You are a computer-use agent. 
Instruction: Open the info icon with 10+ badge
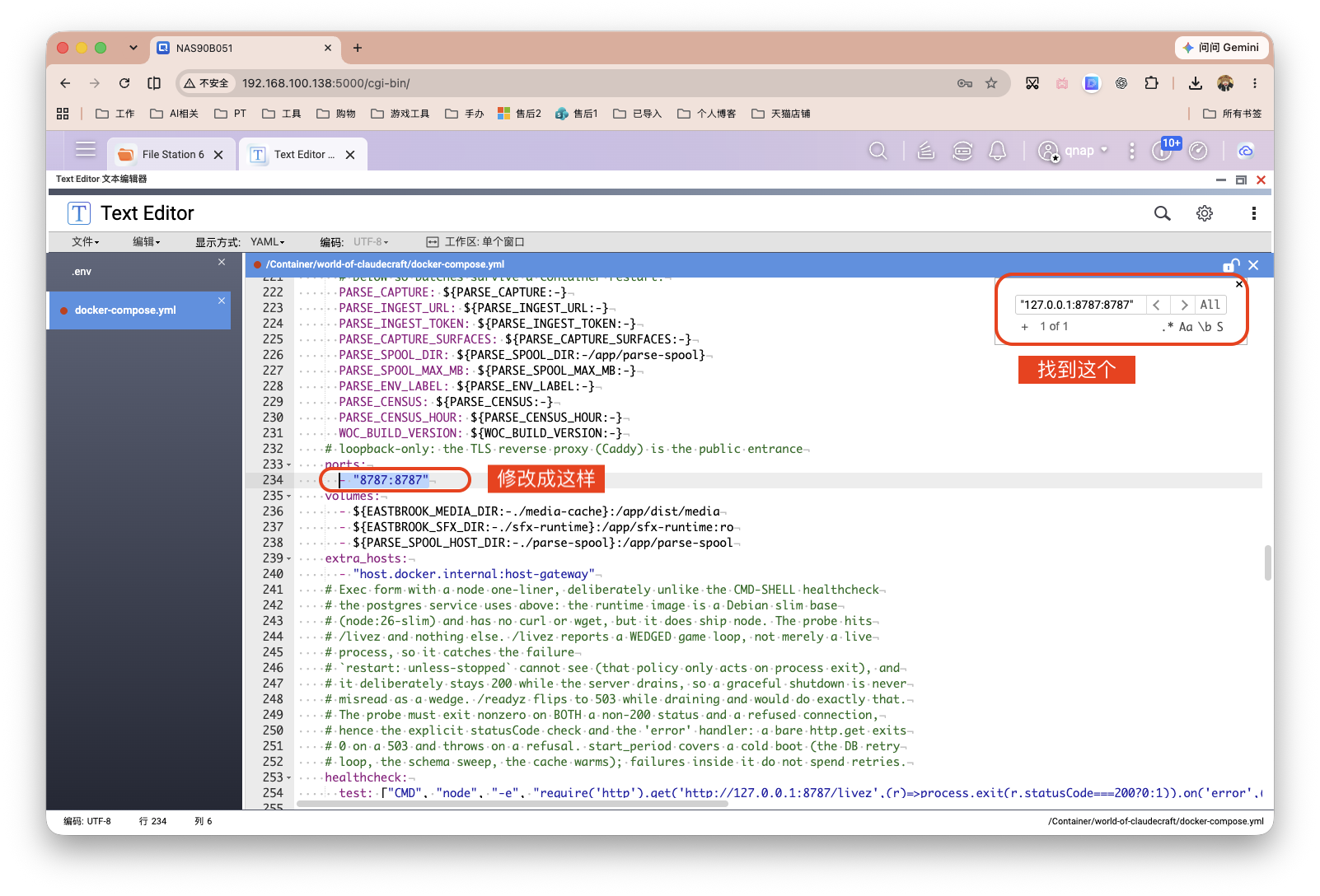1163,150
